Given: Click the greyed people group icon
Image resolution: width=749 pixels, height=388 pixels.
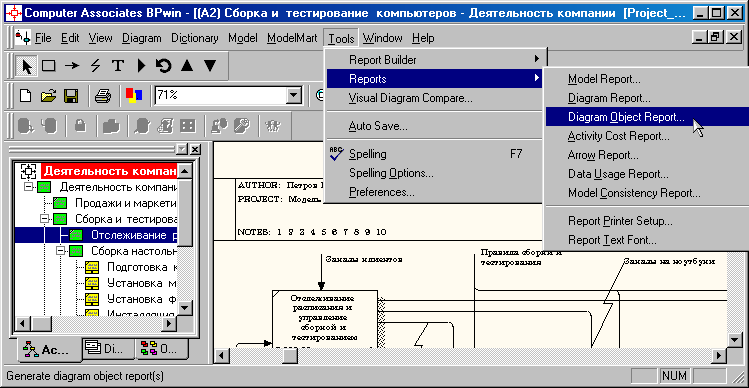Looking at the screenshot, I should pyautogui.click(x=272, y=126).
